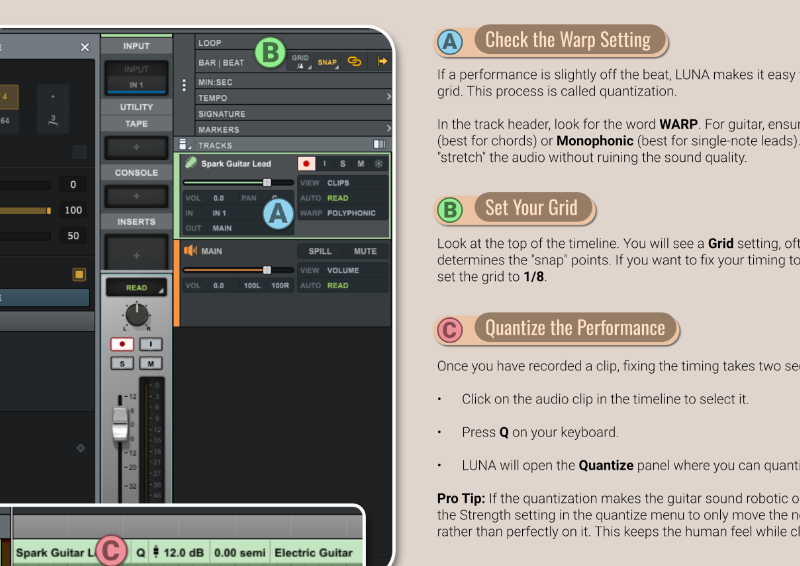This screenshot has height=566, width=800.
Task: Click the UTILITY section header
Action: pos(136,107)
